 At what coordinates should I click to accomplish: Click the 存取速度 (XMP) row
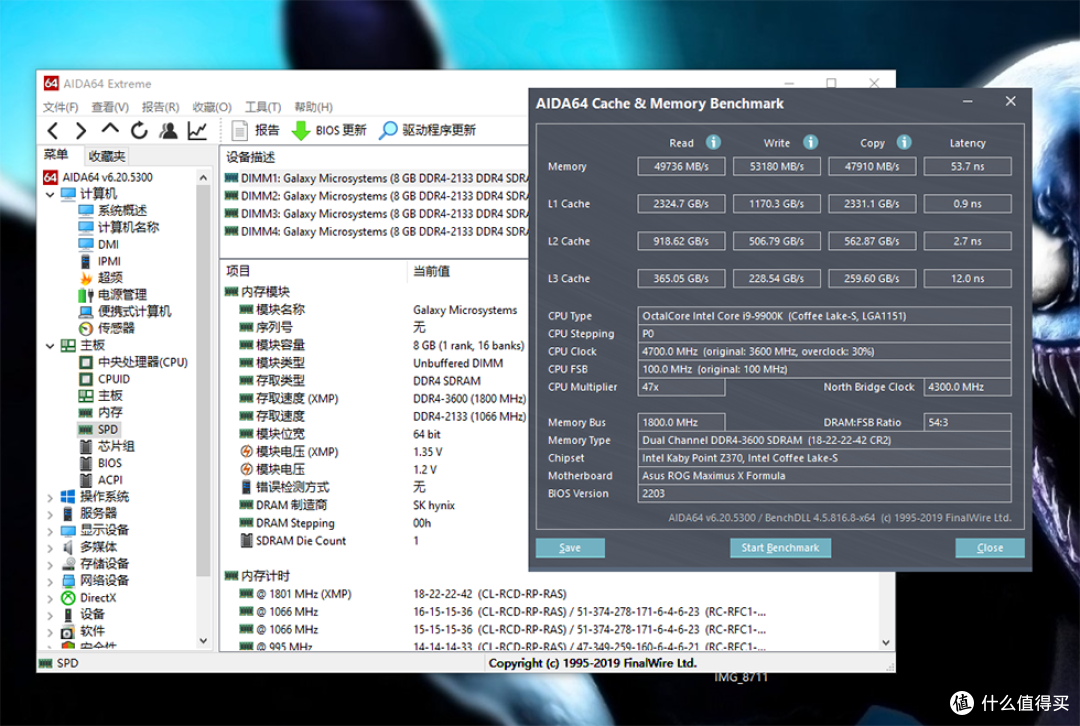point(376,399)
